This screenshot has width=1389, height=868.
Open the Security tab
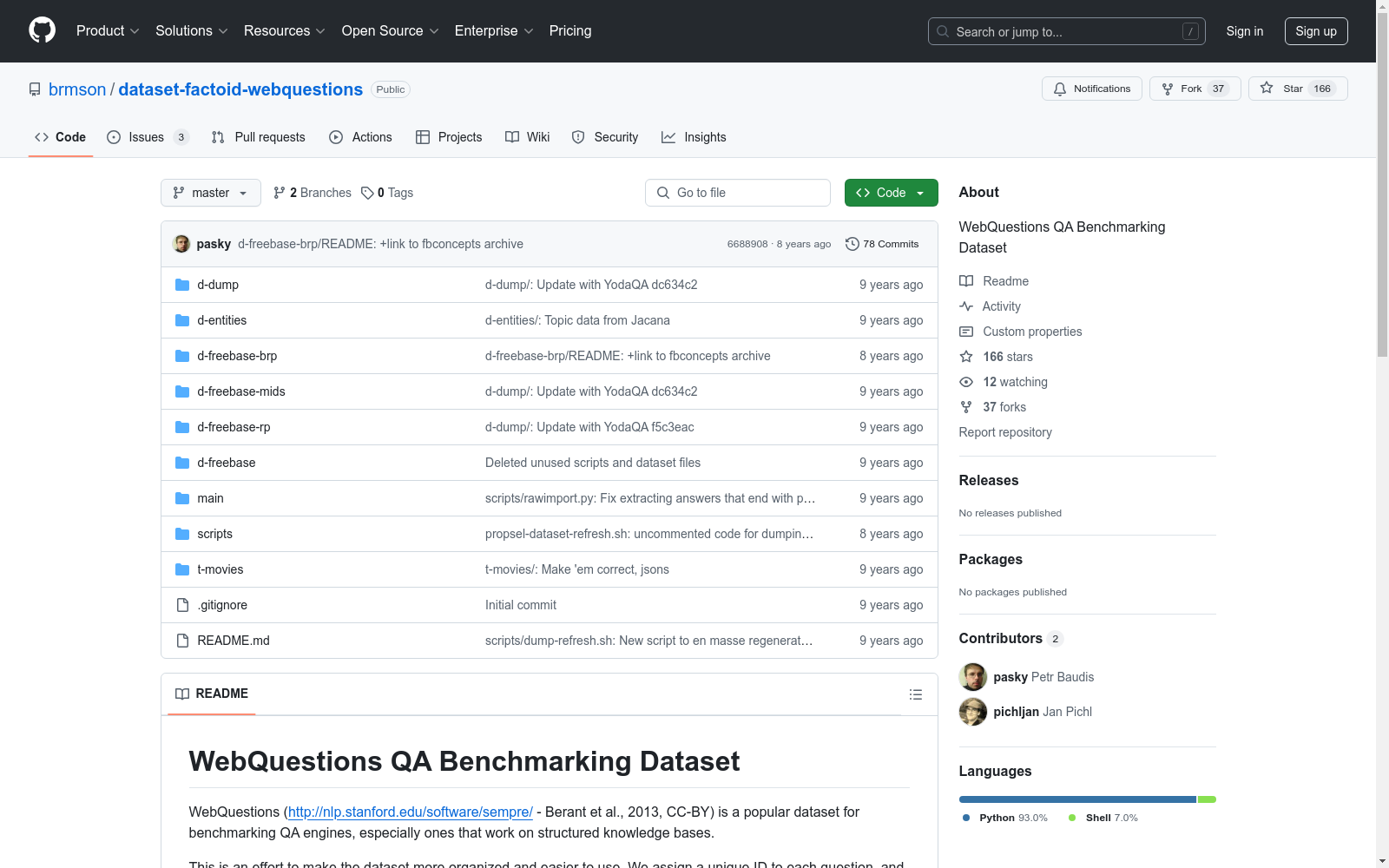(605, 137)
